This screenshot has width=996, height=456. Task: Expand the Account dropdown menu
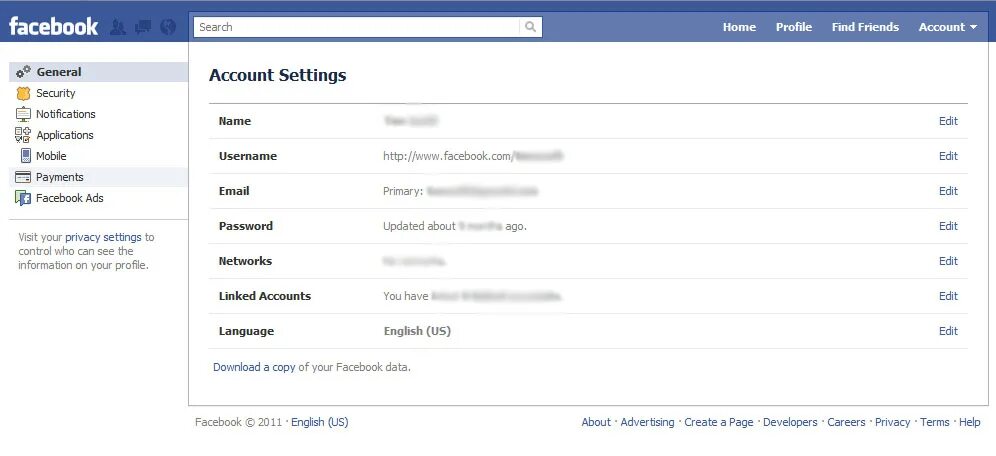coord(948,27)
